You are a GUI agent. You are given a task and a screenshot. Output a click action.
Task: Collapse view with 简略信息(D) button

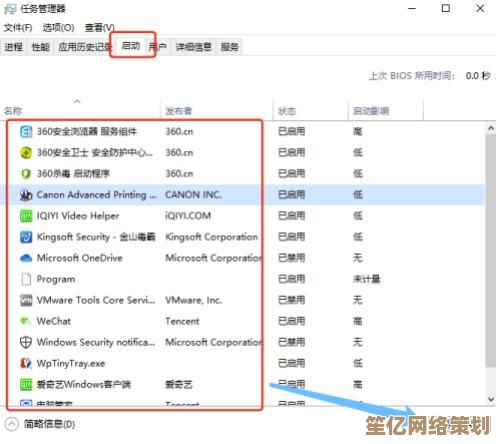(40, 424)
